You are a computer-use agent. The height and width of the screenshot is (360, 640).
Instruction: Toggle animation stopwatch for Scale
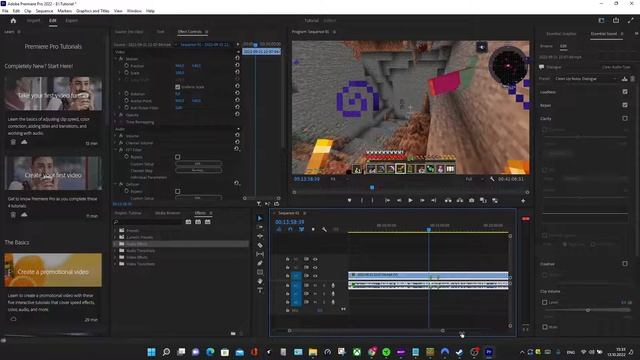point(127,73)
